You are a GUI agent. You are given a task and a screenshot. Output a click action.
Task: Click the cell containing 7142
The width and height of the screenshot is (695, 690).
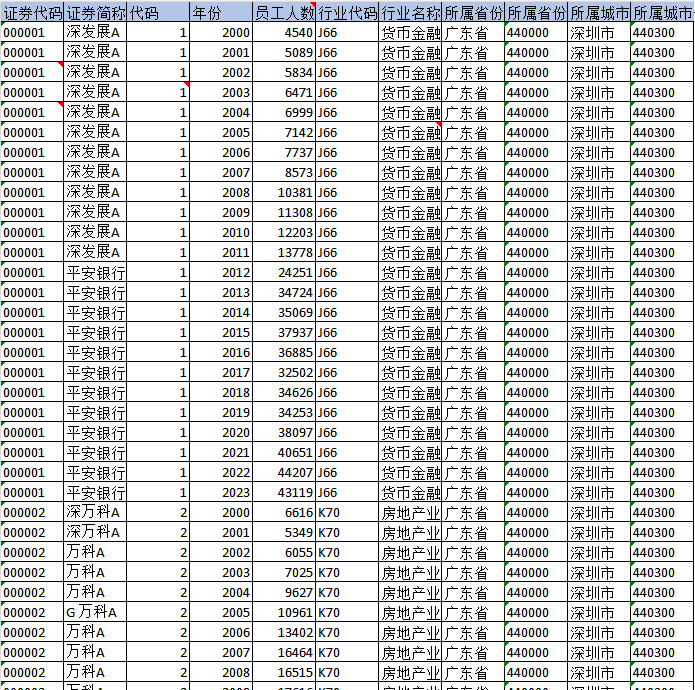pyautogui.click(x=284, y=132)
